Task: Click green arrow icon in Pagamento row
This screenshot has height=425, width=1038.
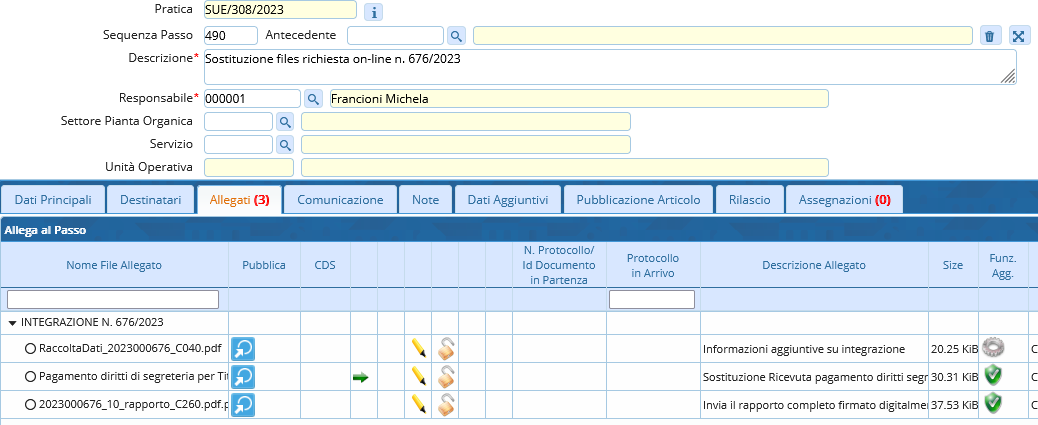Action: click(360, 377)
